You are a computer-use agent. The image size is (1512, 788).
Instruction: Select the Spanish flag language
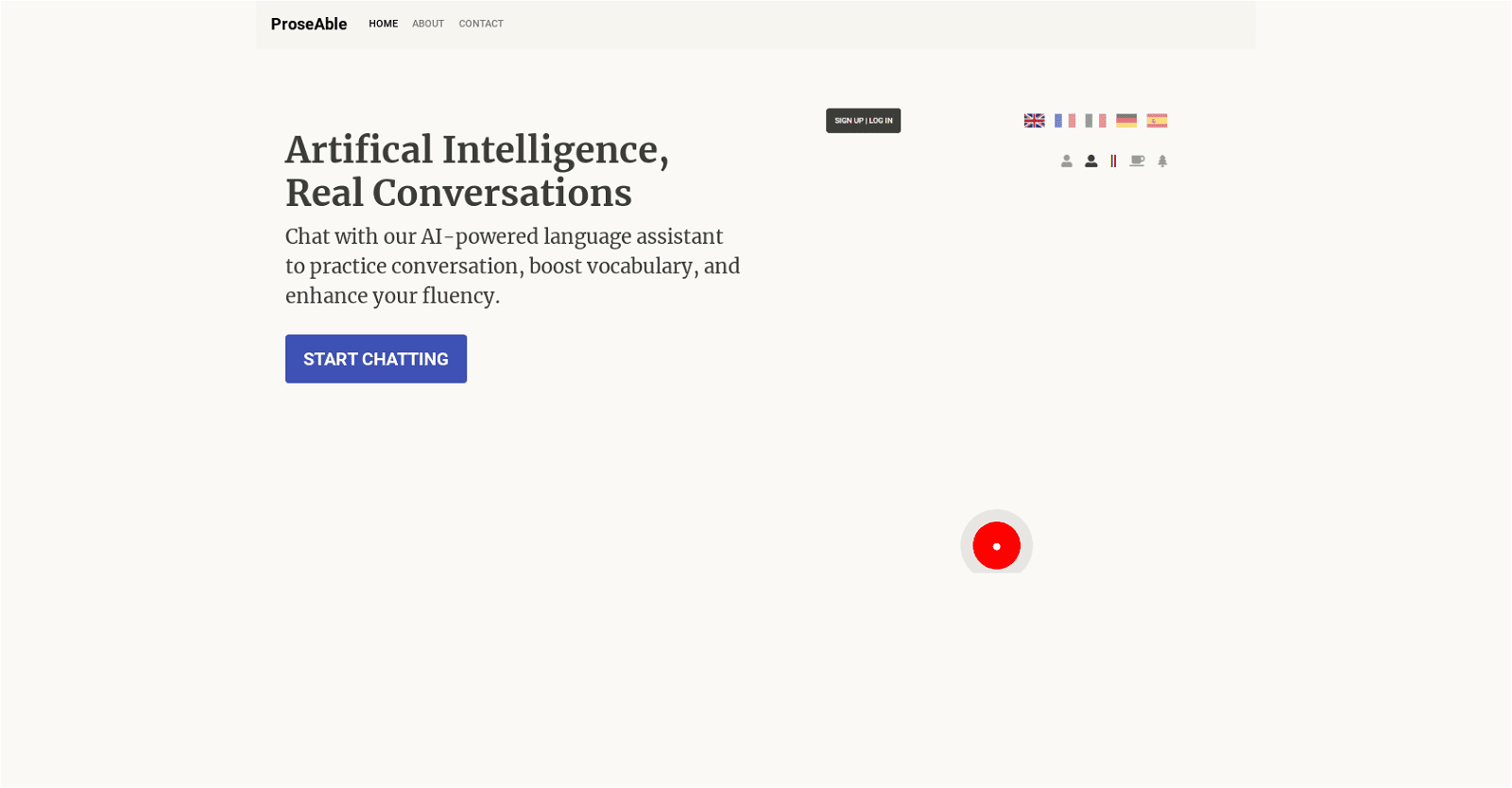(x=1157, y=121)
